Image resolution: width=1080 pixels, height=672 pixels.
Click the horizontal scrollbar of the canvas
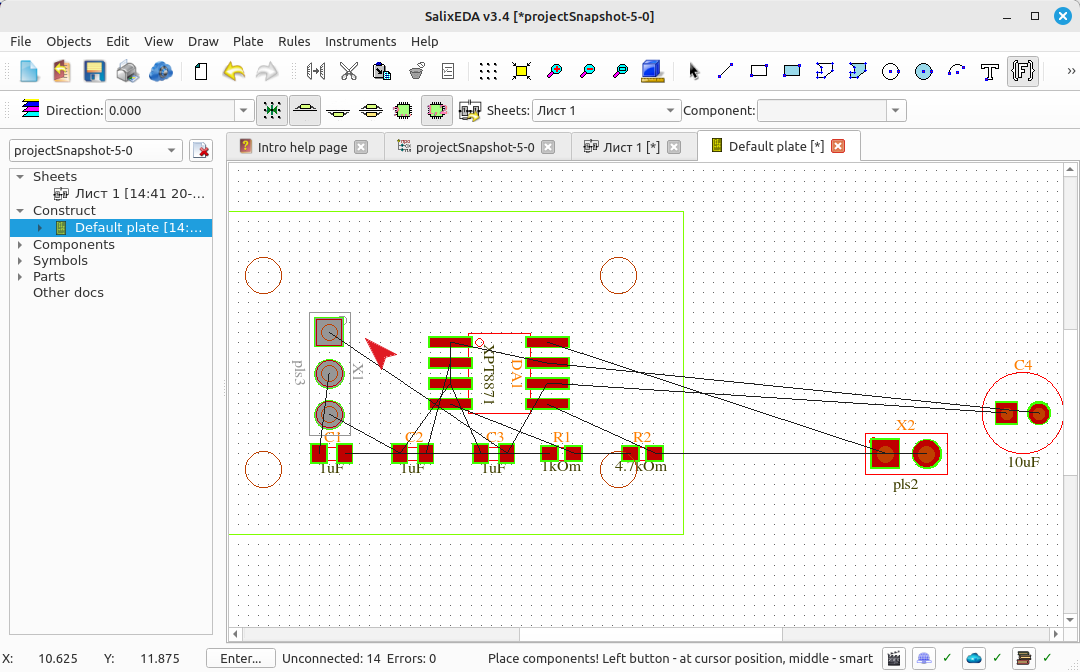pyautogui.click(x=645, y=633)
